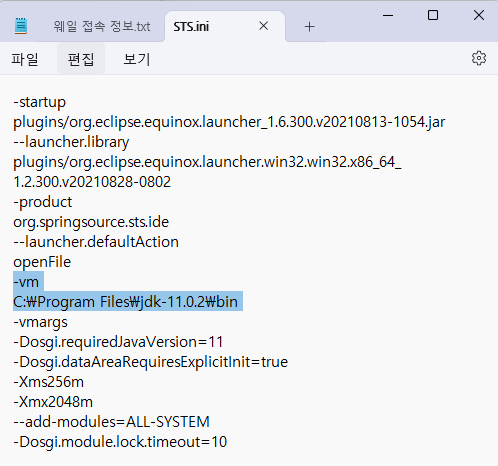This screenshot has height=466, width=498.
Task: Click the -vmargs line
Action: click(40, 322)
